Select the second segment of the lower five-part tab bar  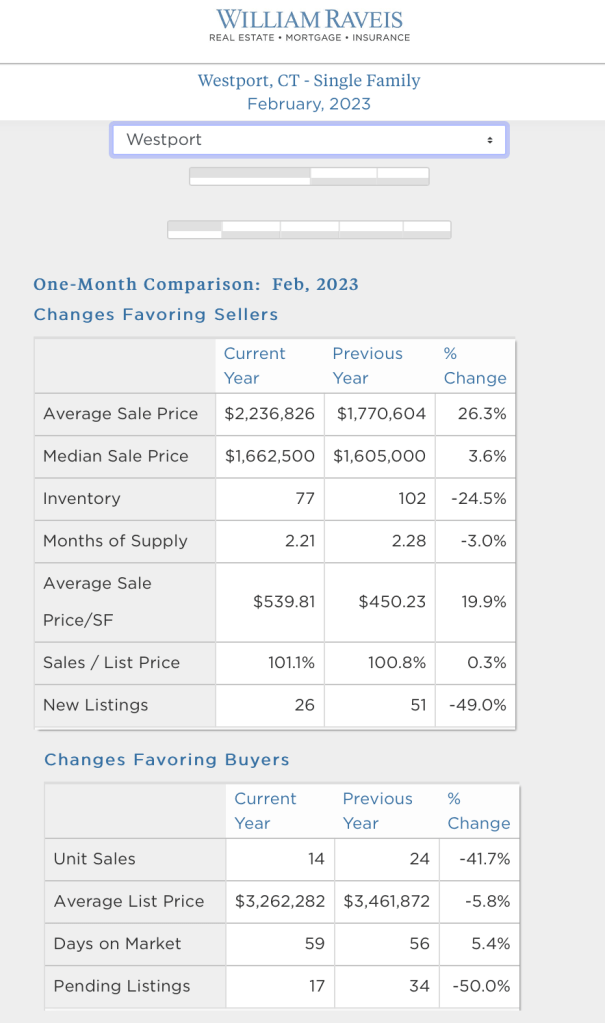tap(251, 230)
